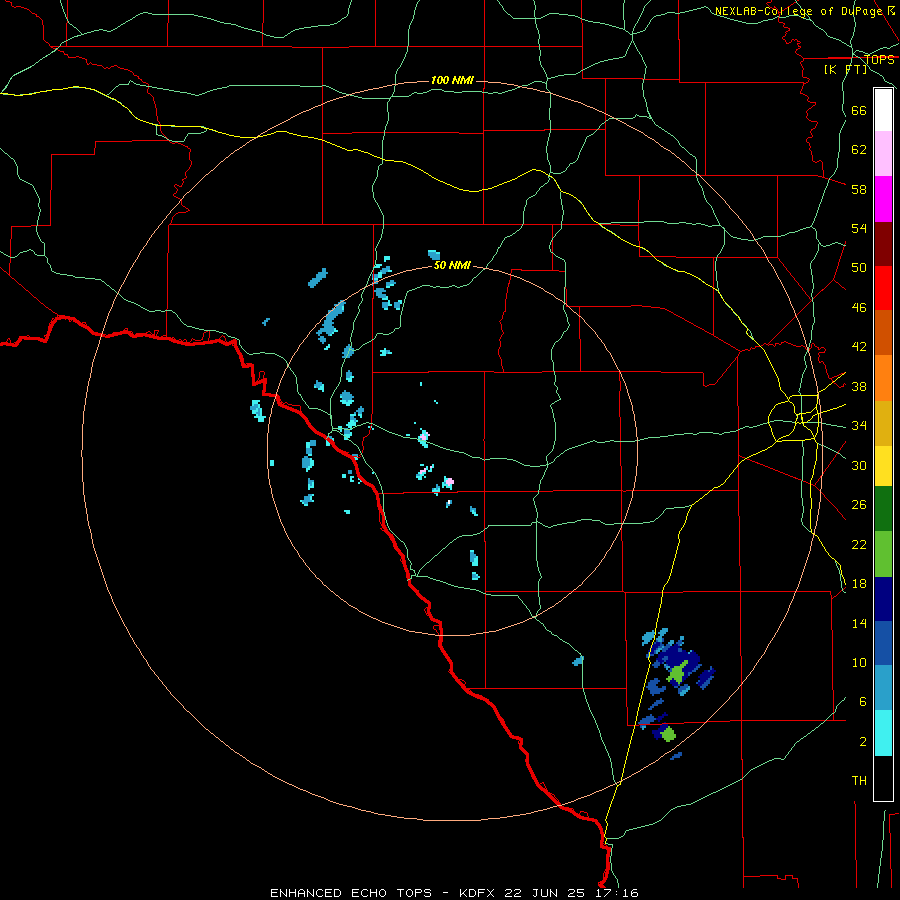Click the "38" legend value

click(x=859, y=386)
